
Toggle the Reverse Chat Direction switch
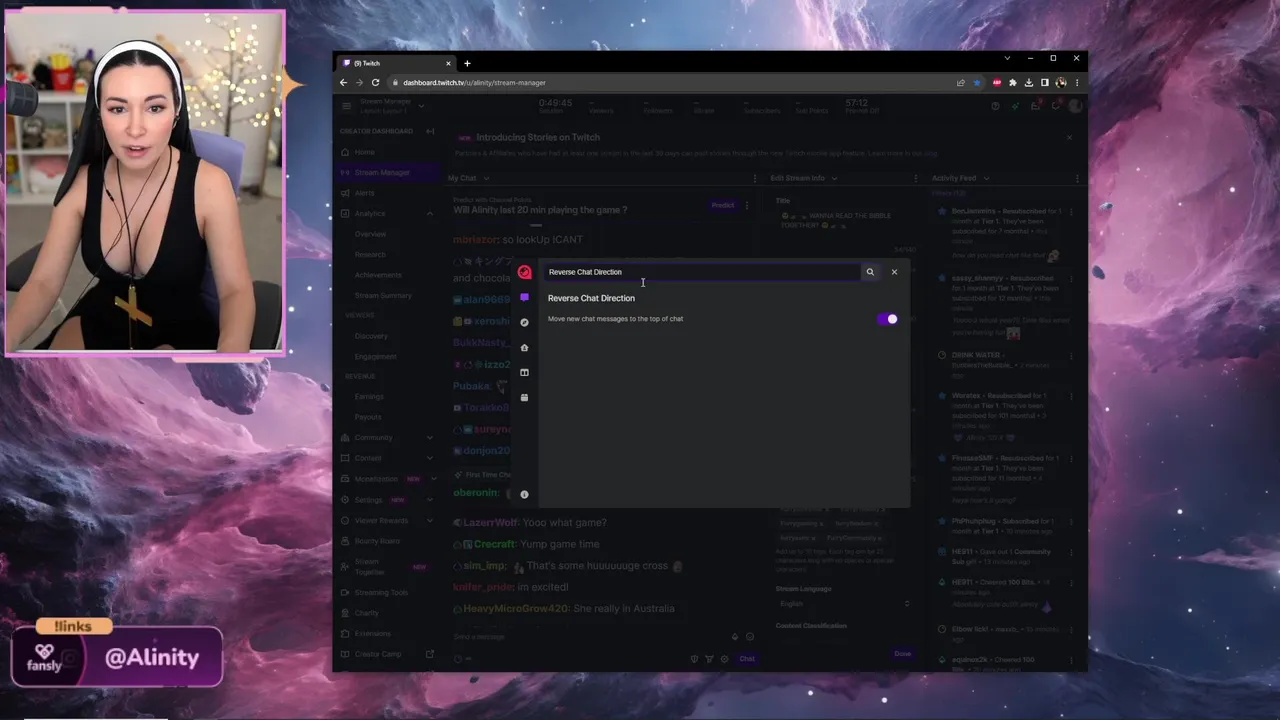click(x=888, y=319)
